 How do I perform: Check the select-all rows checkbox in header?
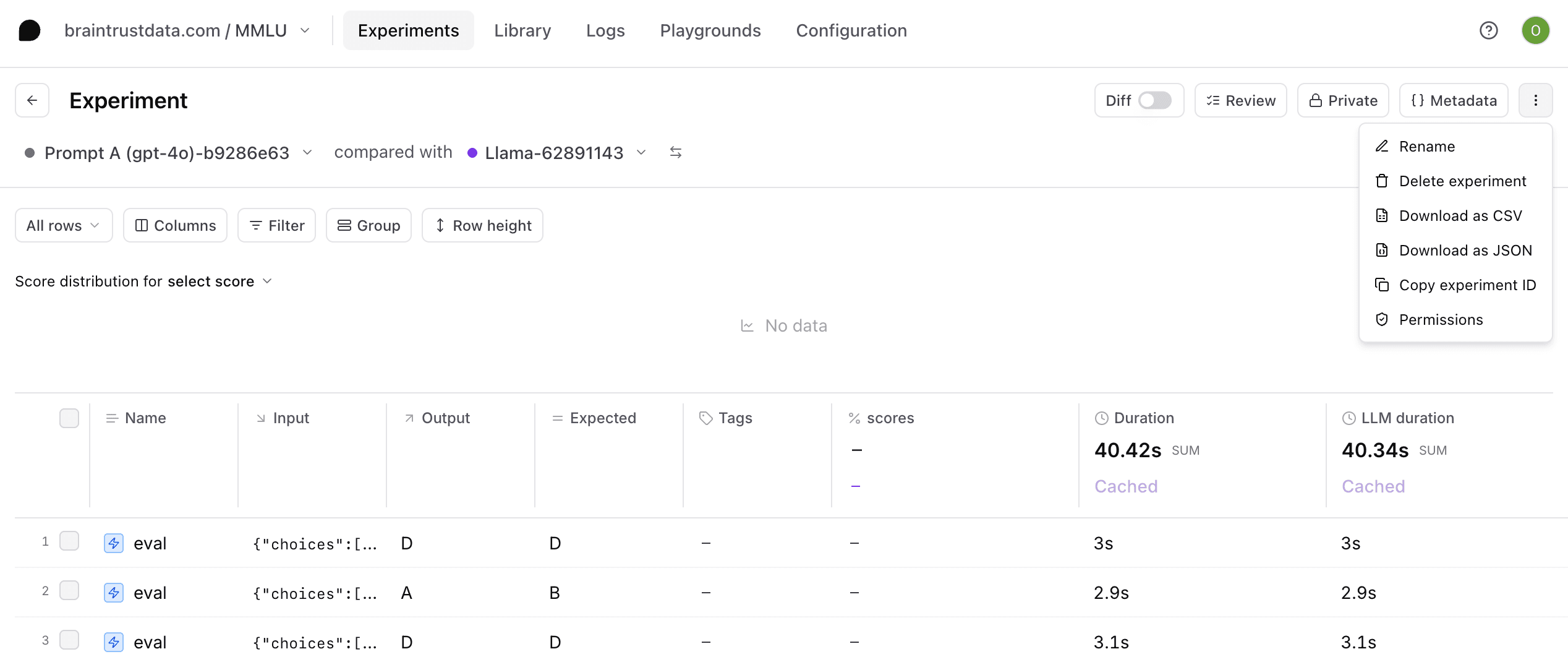69,418
